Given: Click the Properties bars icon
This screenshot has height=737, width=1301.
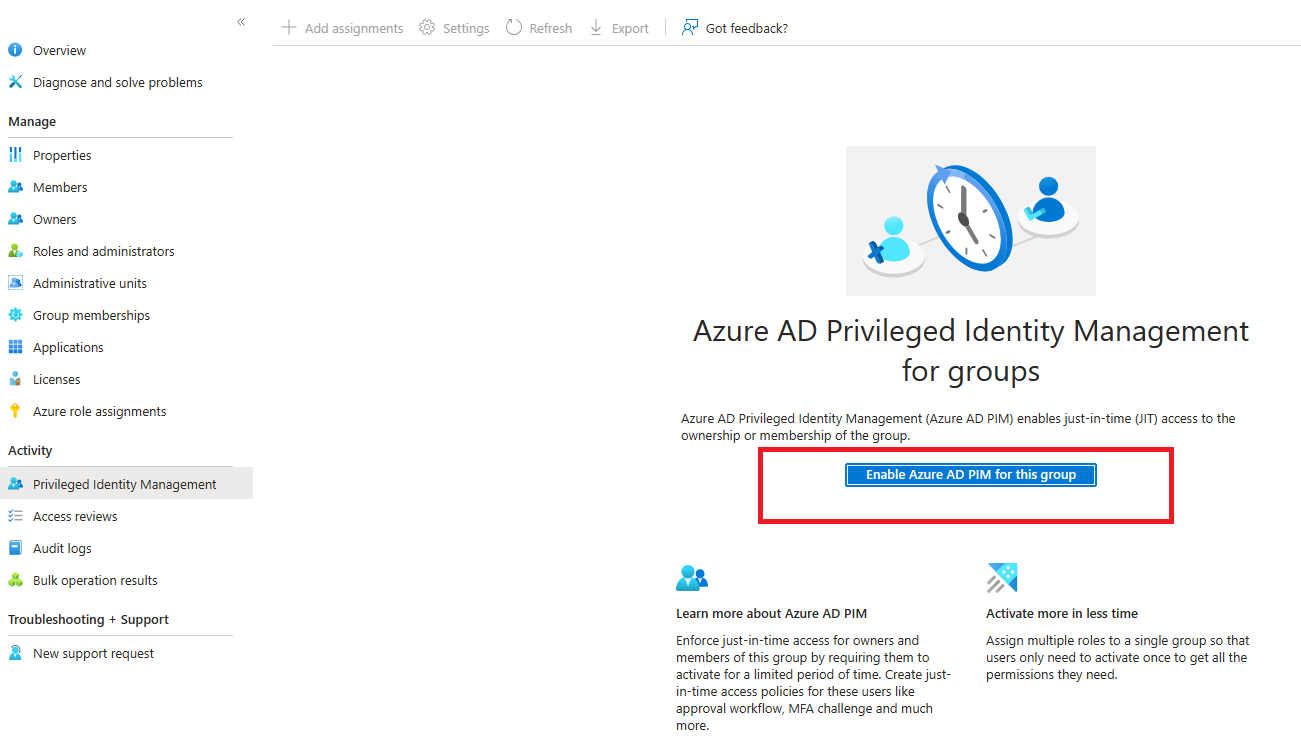Looking at the screenshot, I should tap(15, 155).
